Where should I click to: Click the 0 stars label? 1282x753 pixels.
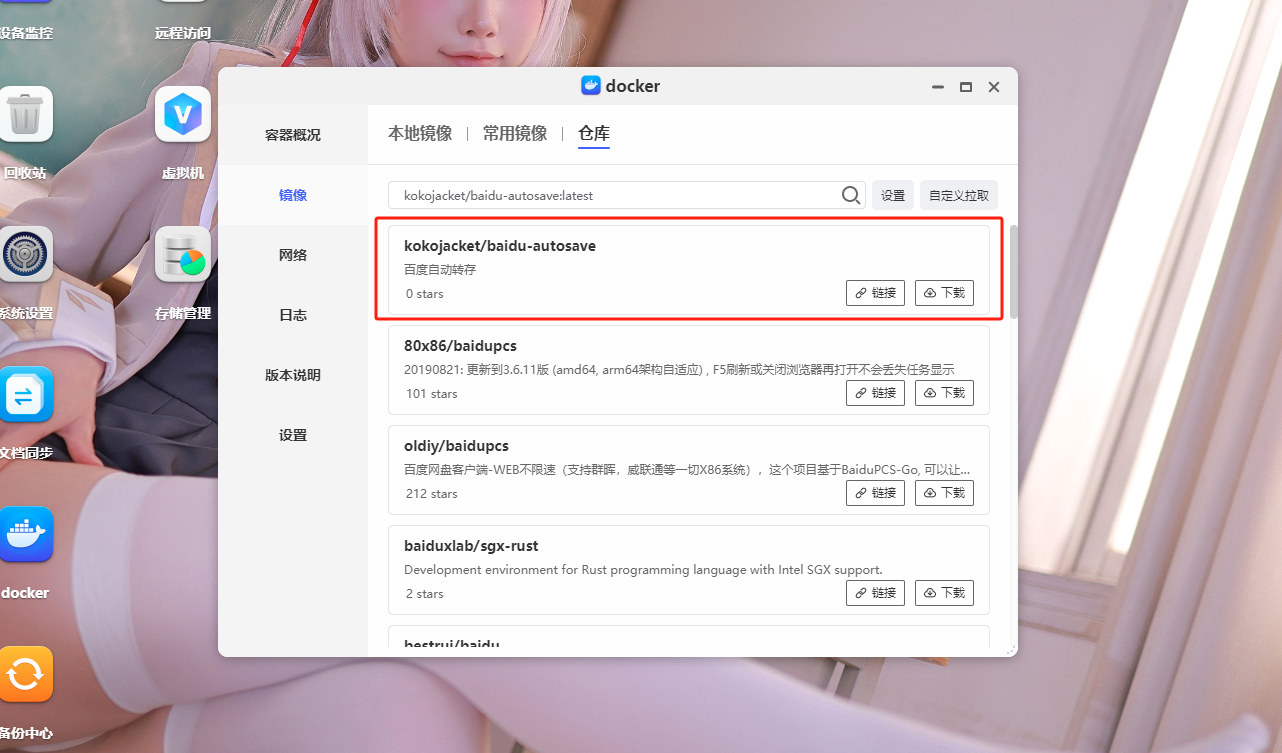424,294
